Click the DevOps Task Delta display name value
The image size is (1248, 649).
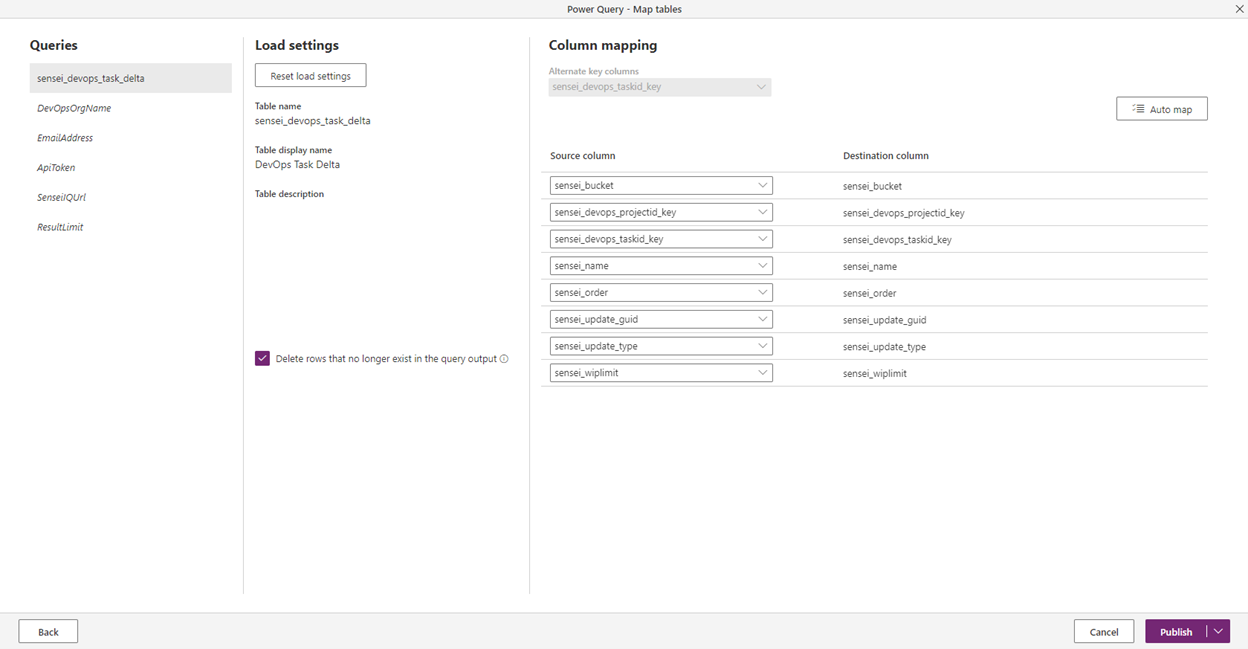pos(297,164)
